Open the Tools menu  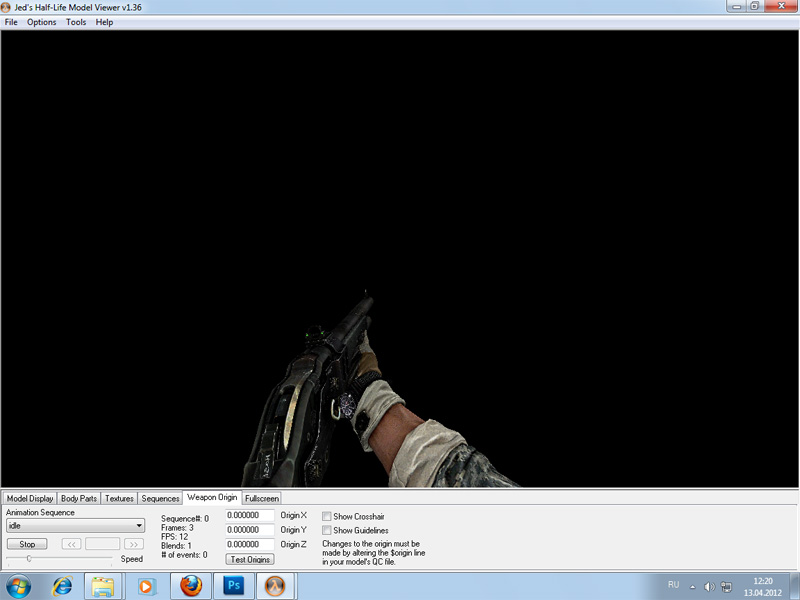click(x=76, y=22)
